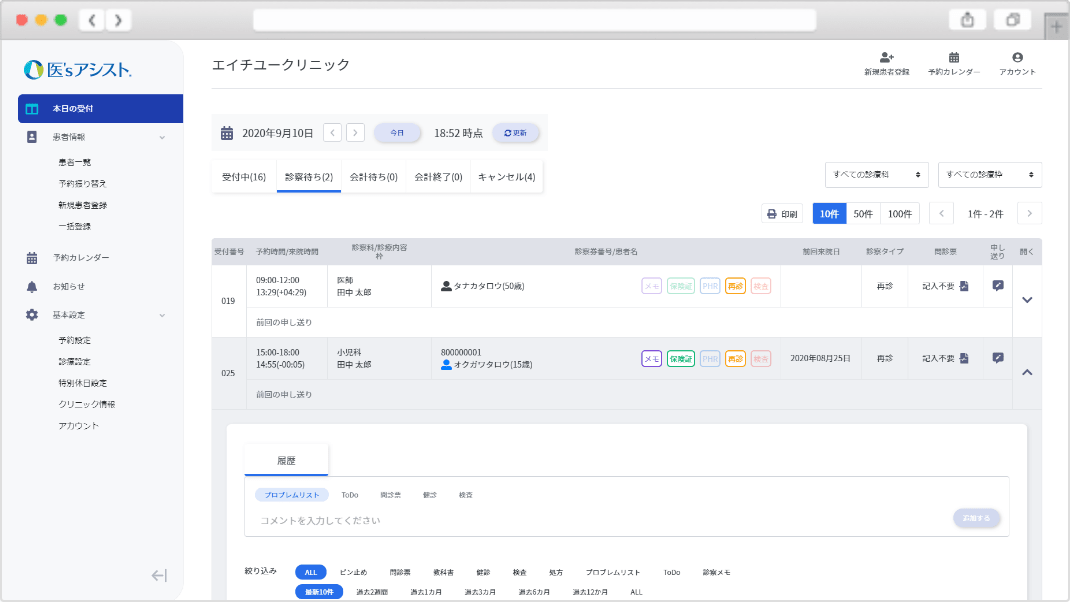Toggle the メモ tag for patient オクガワタロウ

pyautogui.click(x=651, y=358)
